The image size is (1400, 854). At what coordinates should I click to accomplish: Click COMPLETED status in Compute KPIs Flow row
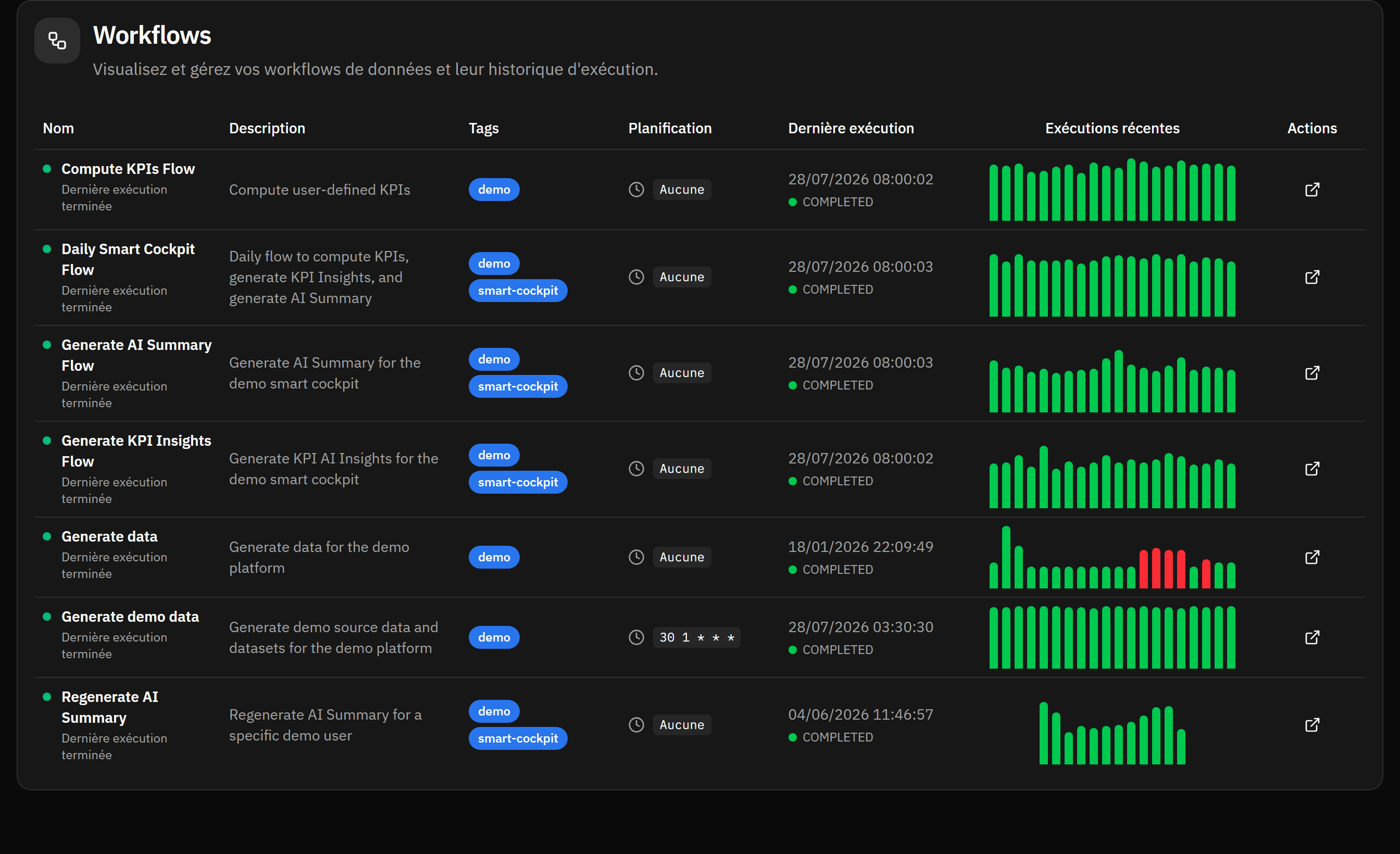[831, 202]
